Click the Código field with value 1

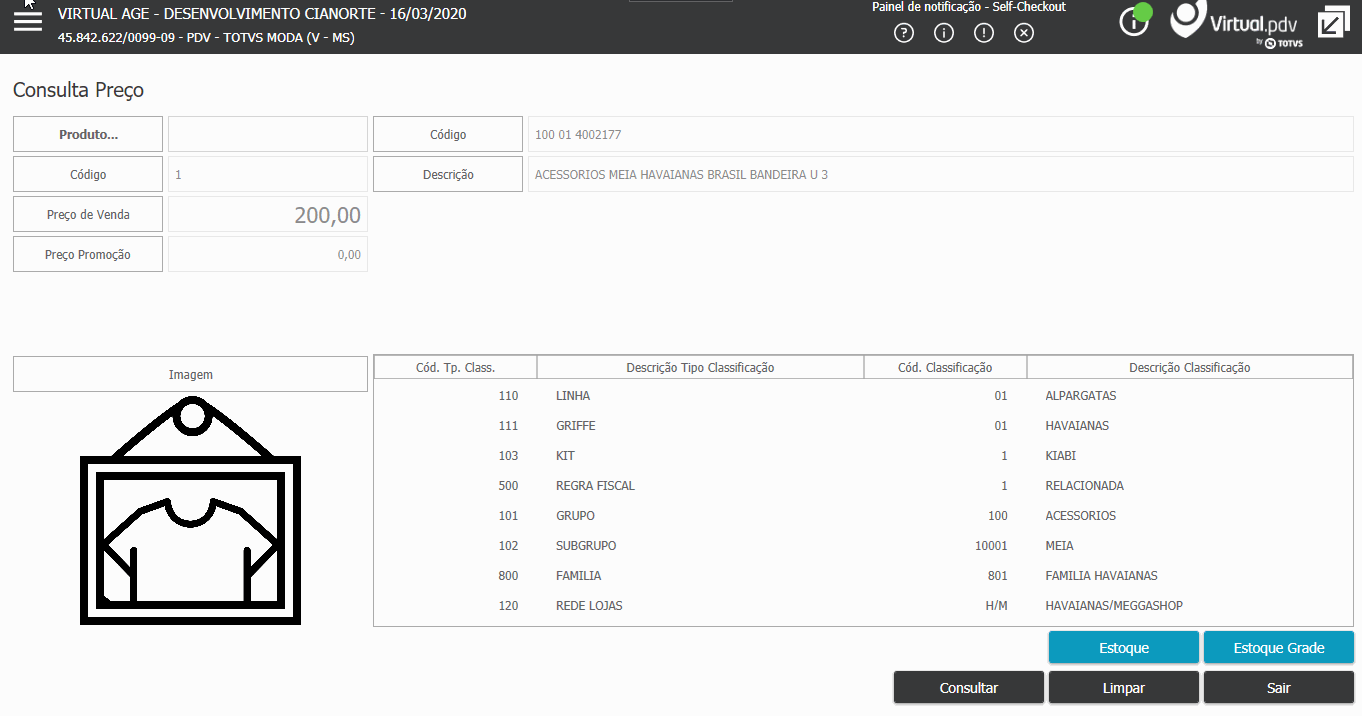click(268, 174)
